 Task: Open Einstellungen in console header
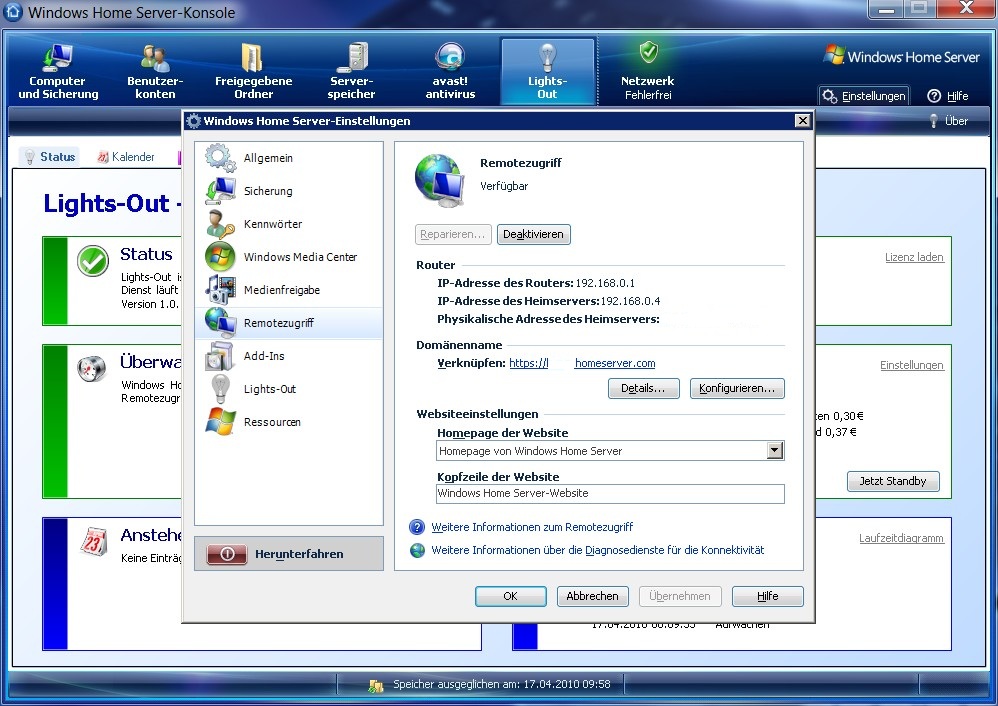click(864, 96)
